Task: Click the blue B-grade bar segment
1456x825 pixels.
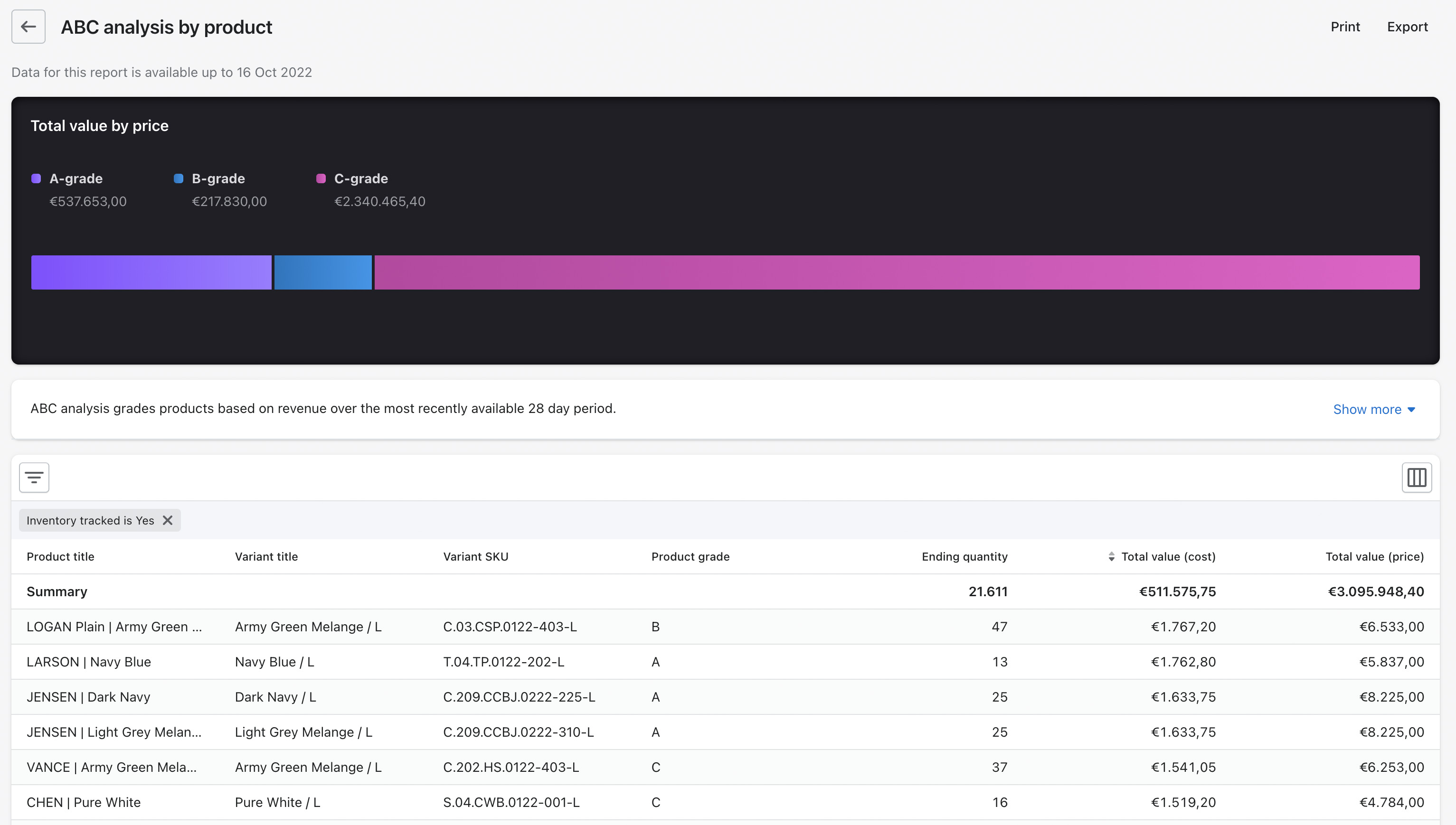Action: pyautogui.click(x=322, y=272)
